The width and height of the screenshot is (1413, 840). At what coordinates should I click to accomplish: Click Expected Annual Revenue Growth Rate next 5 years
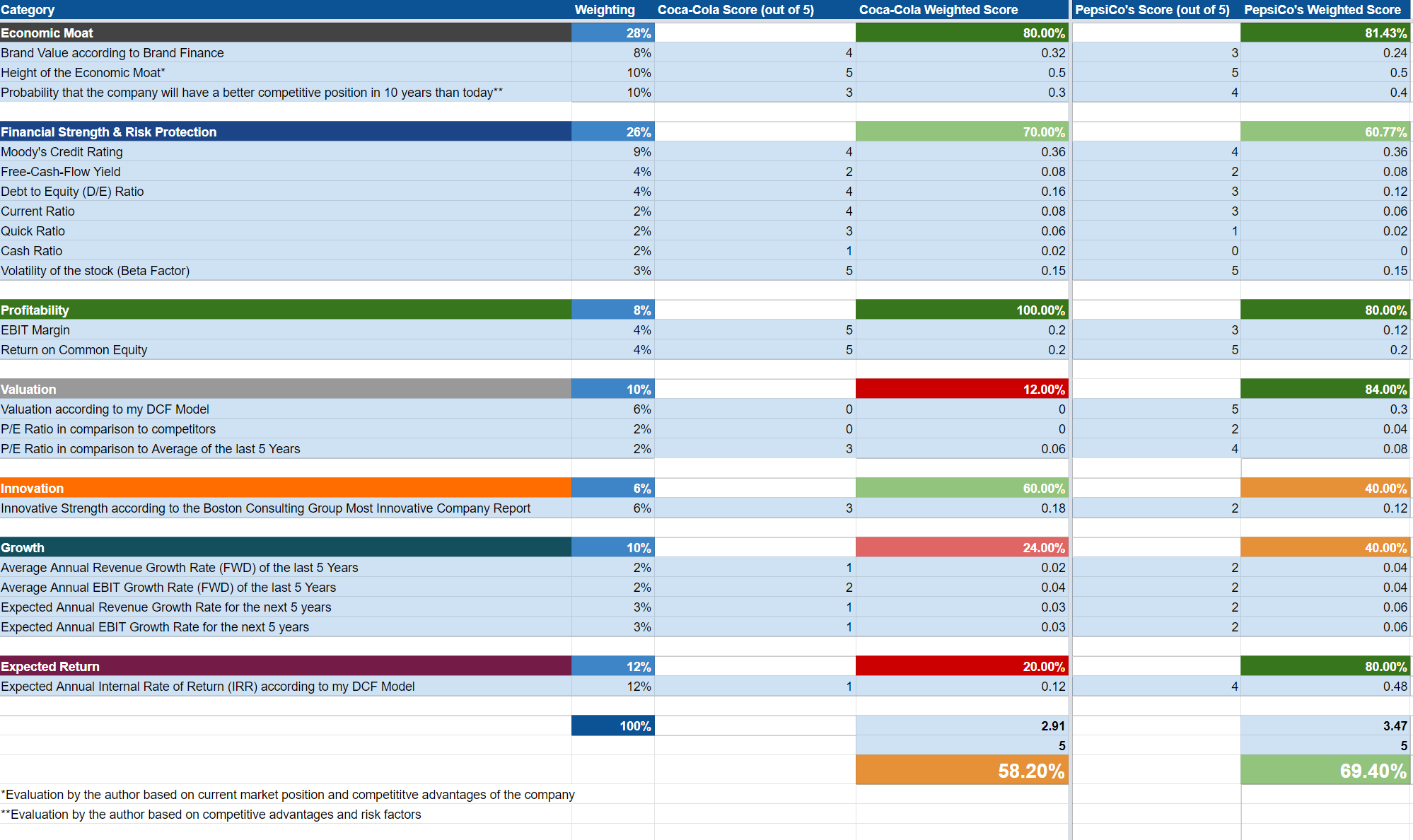coord(286,607)
